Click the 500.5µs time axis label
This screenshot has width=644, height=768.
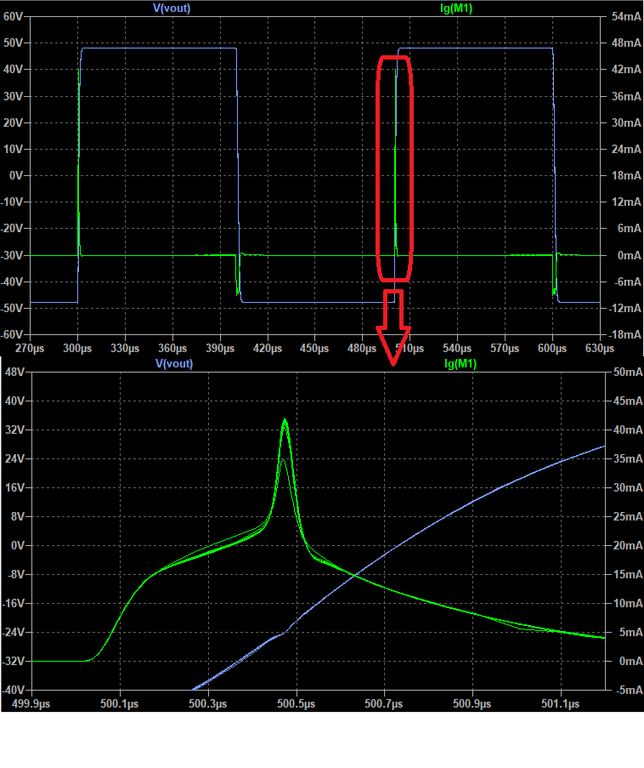296,704
